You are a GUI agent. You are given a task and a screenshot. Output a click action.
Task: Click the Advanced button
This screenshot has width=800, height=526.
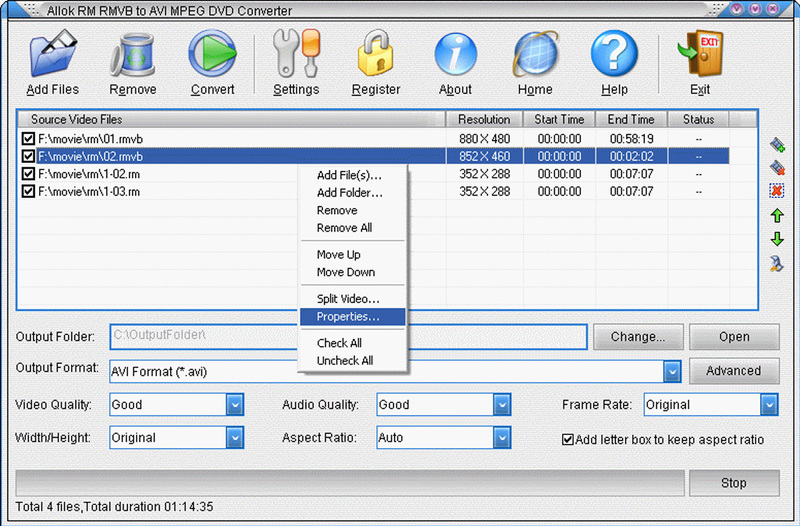734,371
